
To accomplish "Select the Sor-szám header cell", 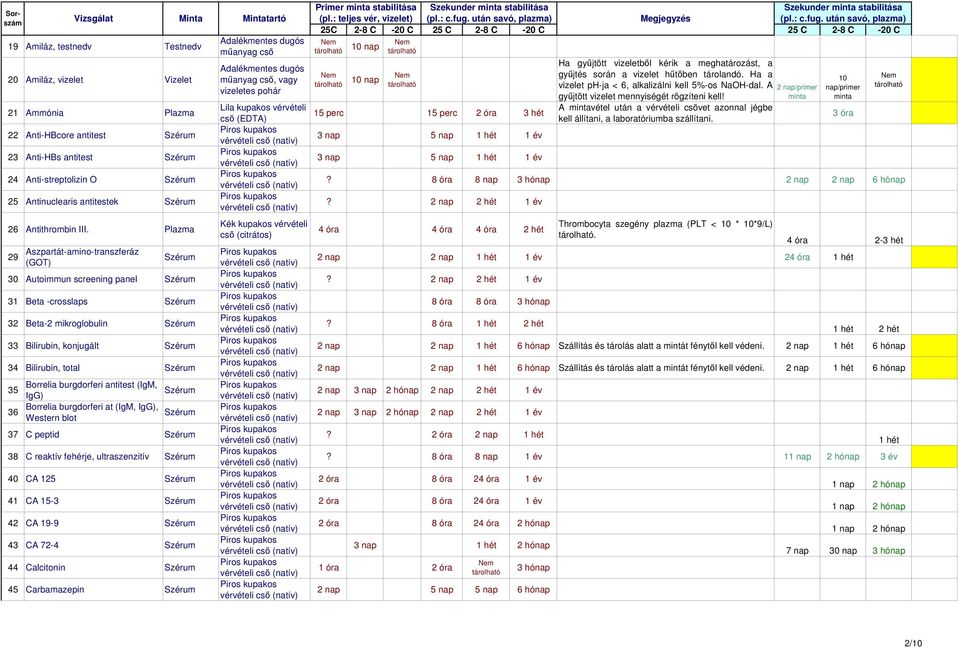I will click(13, 18).
